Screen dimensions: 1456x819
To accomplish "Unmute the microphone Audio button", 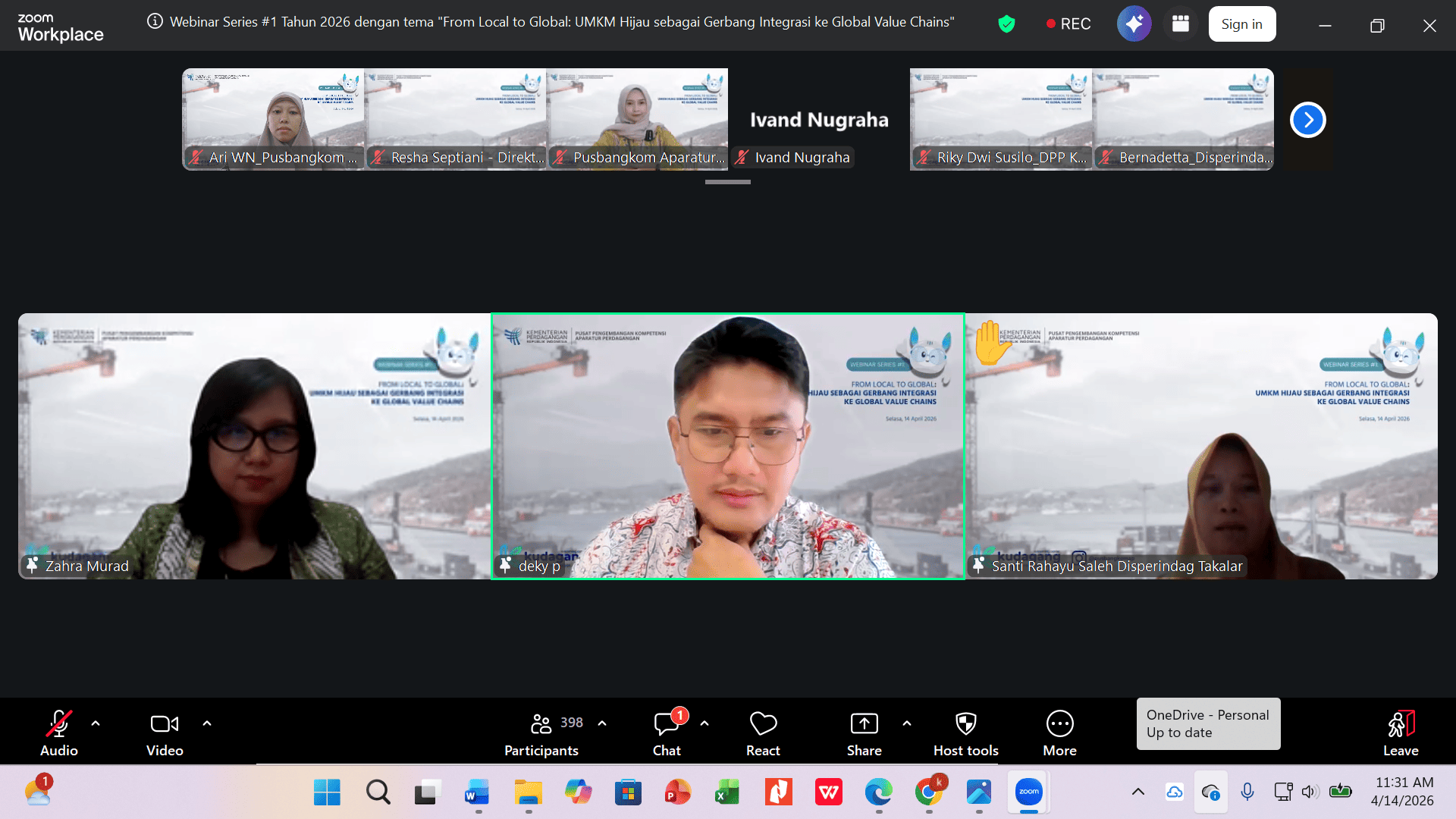I will [59, 733].
